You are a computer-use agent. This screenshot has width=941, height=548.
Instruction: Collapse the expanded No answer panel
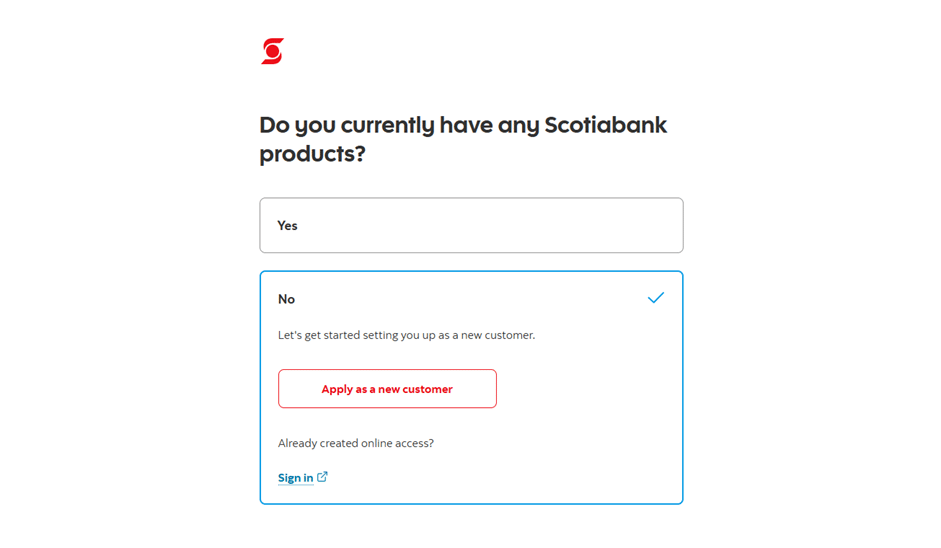(471, 299)
